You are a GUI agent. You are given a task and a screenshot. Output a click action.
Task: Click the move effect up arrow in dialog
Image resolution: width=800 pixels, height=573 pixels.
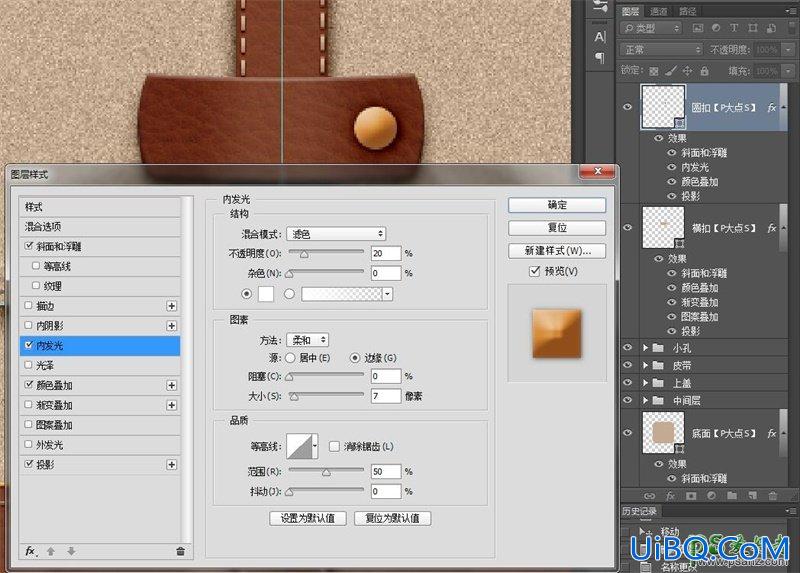[51, 551]
